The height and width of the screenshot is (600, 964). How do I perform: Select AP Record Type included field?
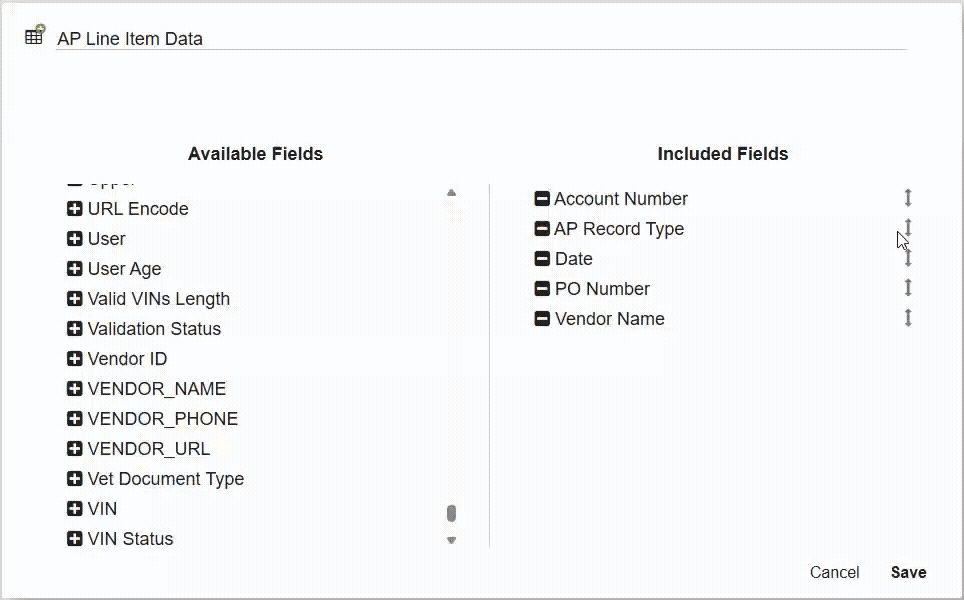pyautogui.click(x=619, y=229)
